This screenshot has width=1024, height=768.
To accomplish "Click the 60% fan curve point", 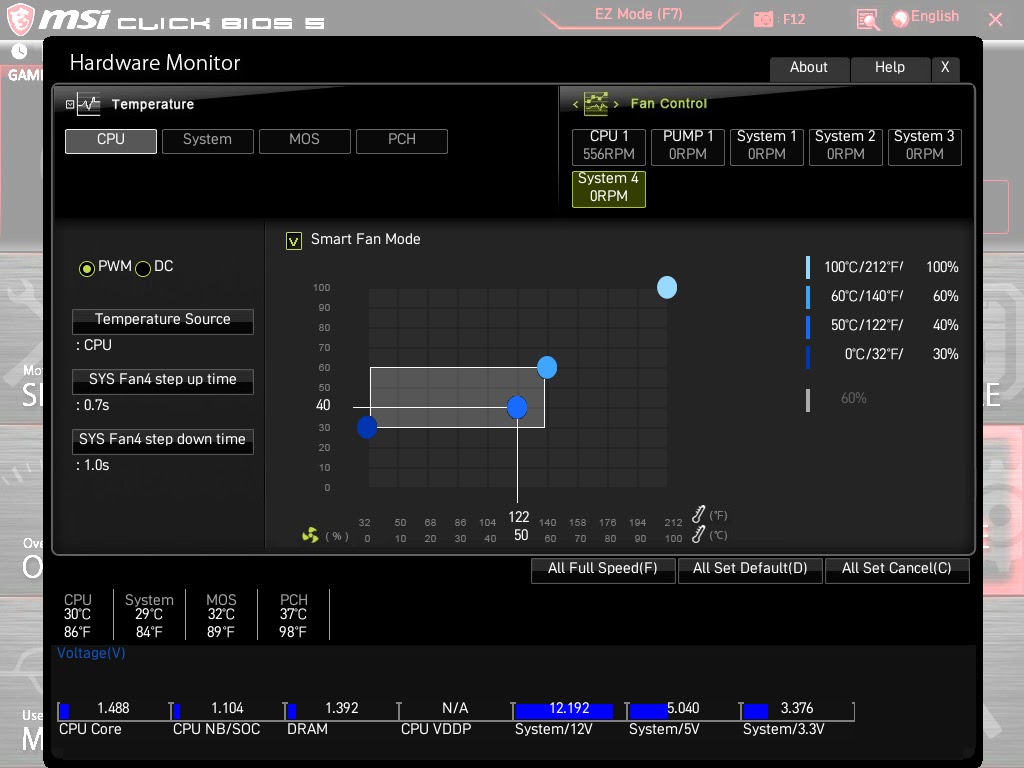I will click(547, 368).
